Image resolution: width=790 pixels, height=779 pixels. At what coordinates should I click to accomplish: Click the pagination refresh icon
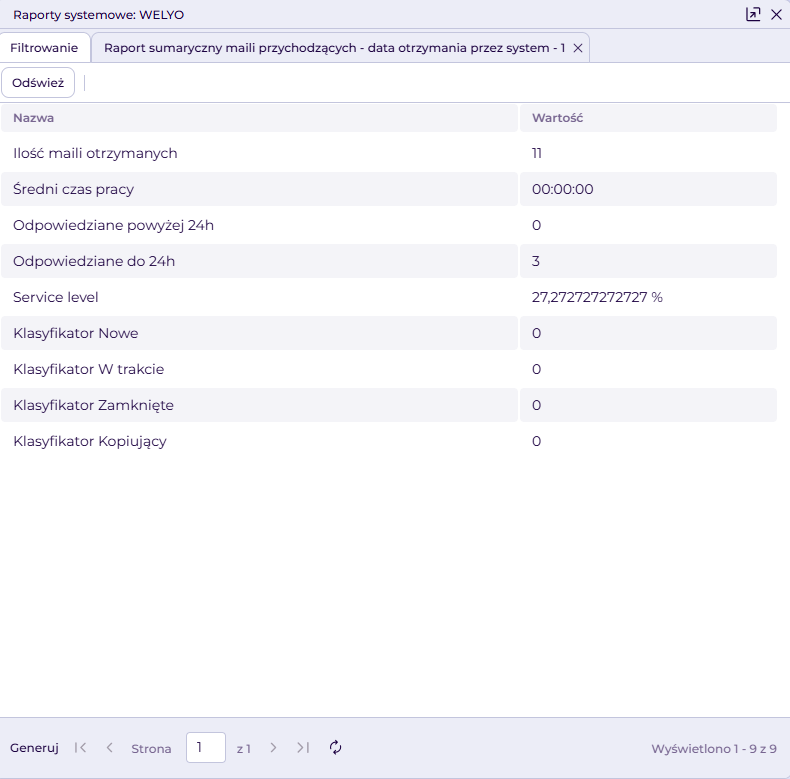tap(335, 748)
